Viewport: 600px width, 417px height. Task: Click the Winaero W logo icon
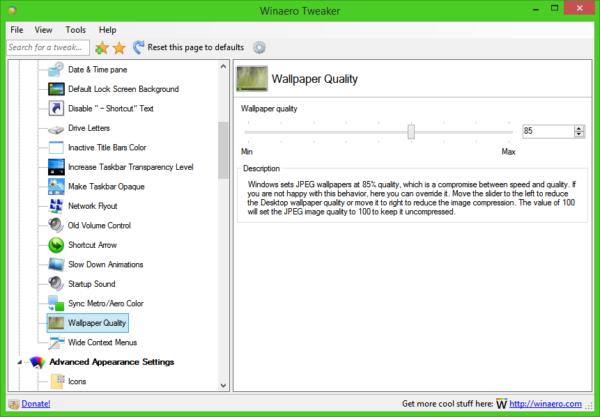pyautogui.click(x=501, y=404)
